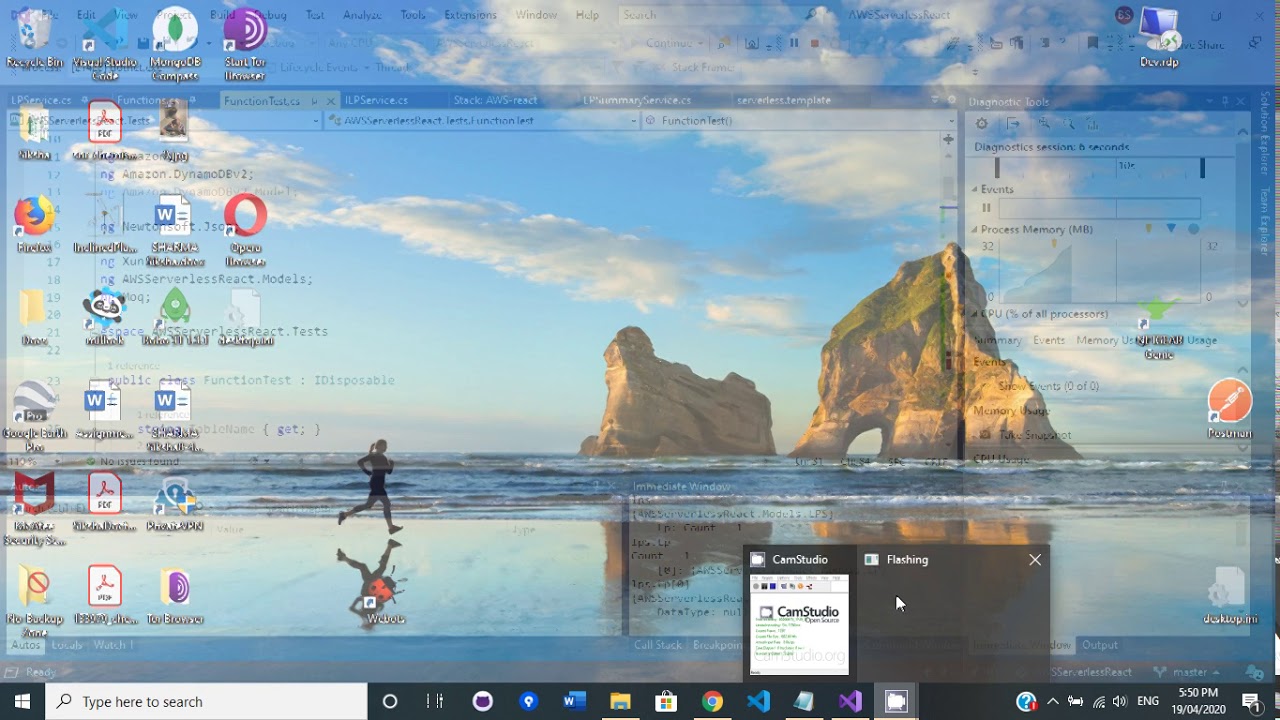
Task: Open Google Chrome from taskbar
Action: point(712,701)
